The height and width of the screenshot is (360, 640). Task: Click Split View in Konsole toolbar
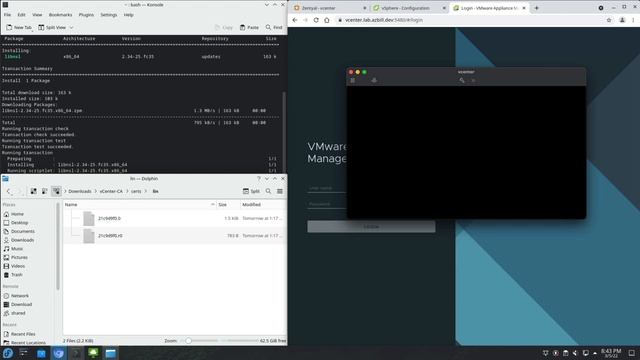click(x=52, y=27)
